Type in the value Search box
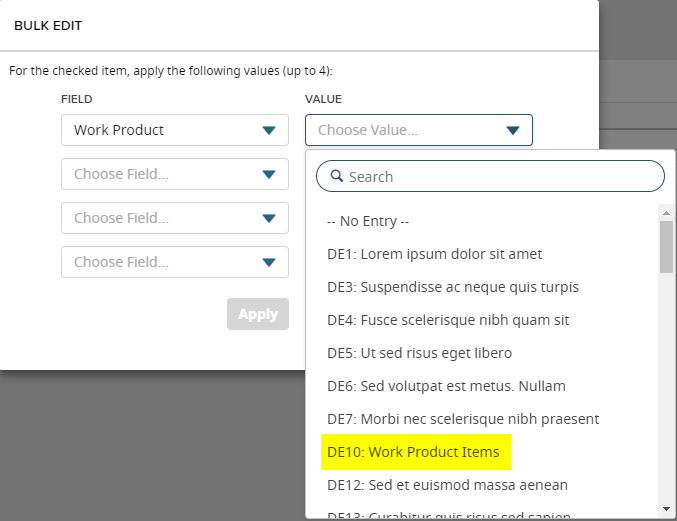Viewport: 677px width, 521px height. 500,177
